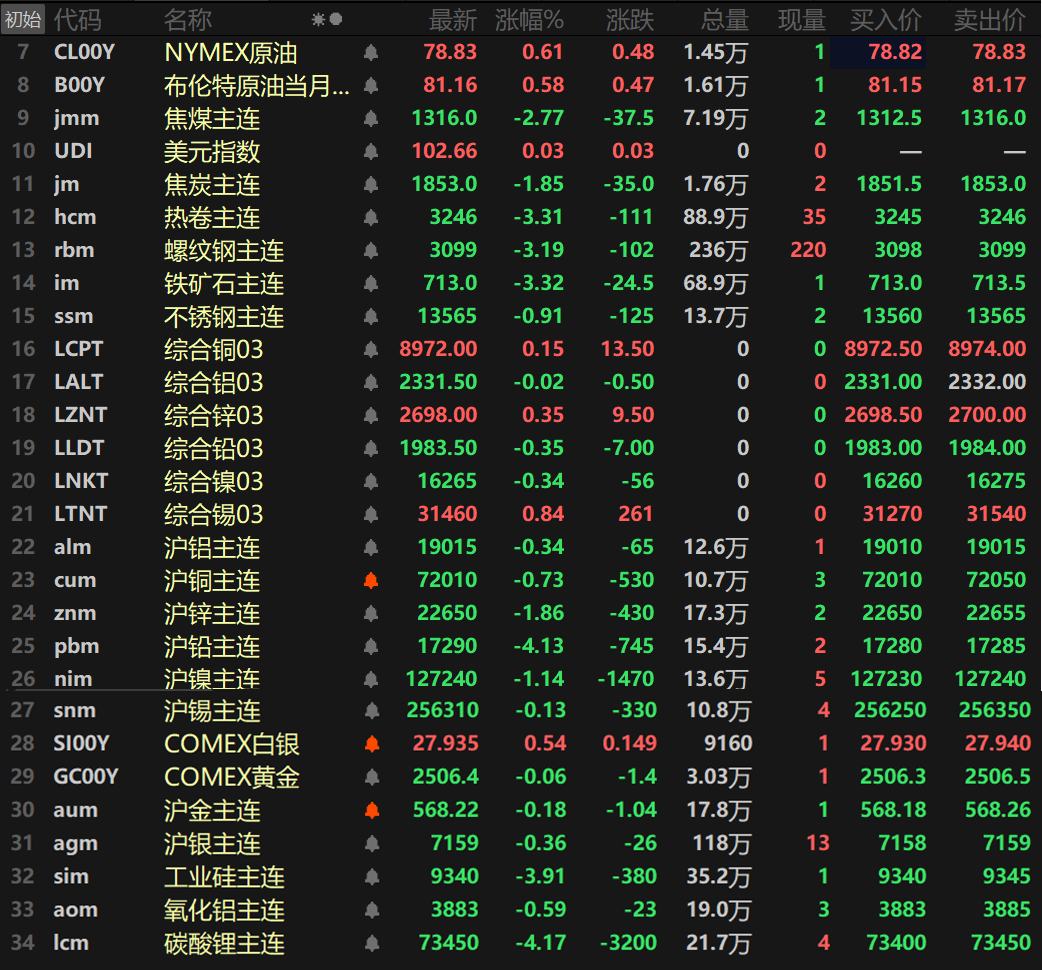Click the 焦煤主连 instrument name

[212, 119]
